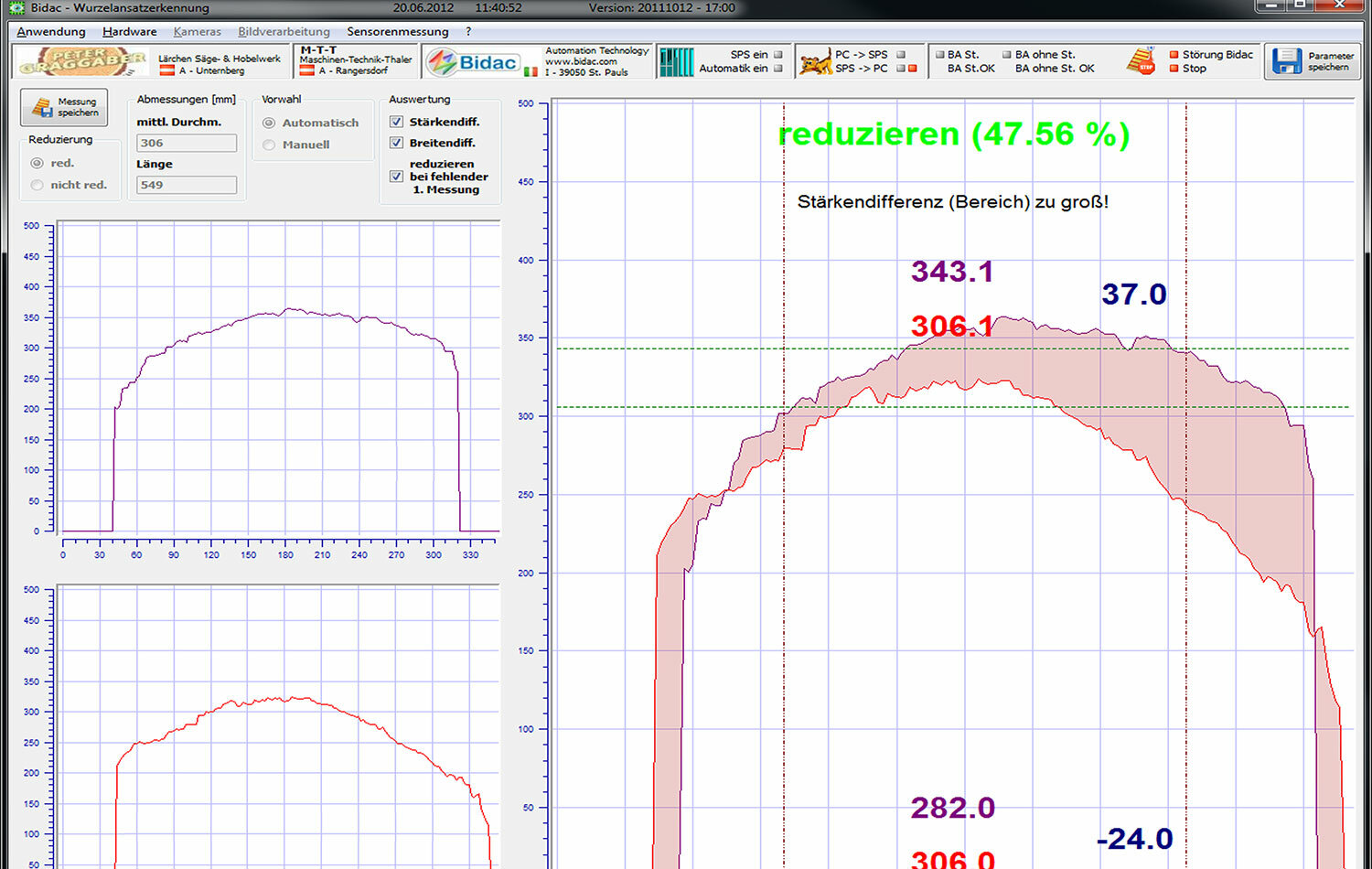Click the Austrian flag beside Rangersdorf
The height and width of the screenshot is (869, 1372).
point(307,70)
